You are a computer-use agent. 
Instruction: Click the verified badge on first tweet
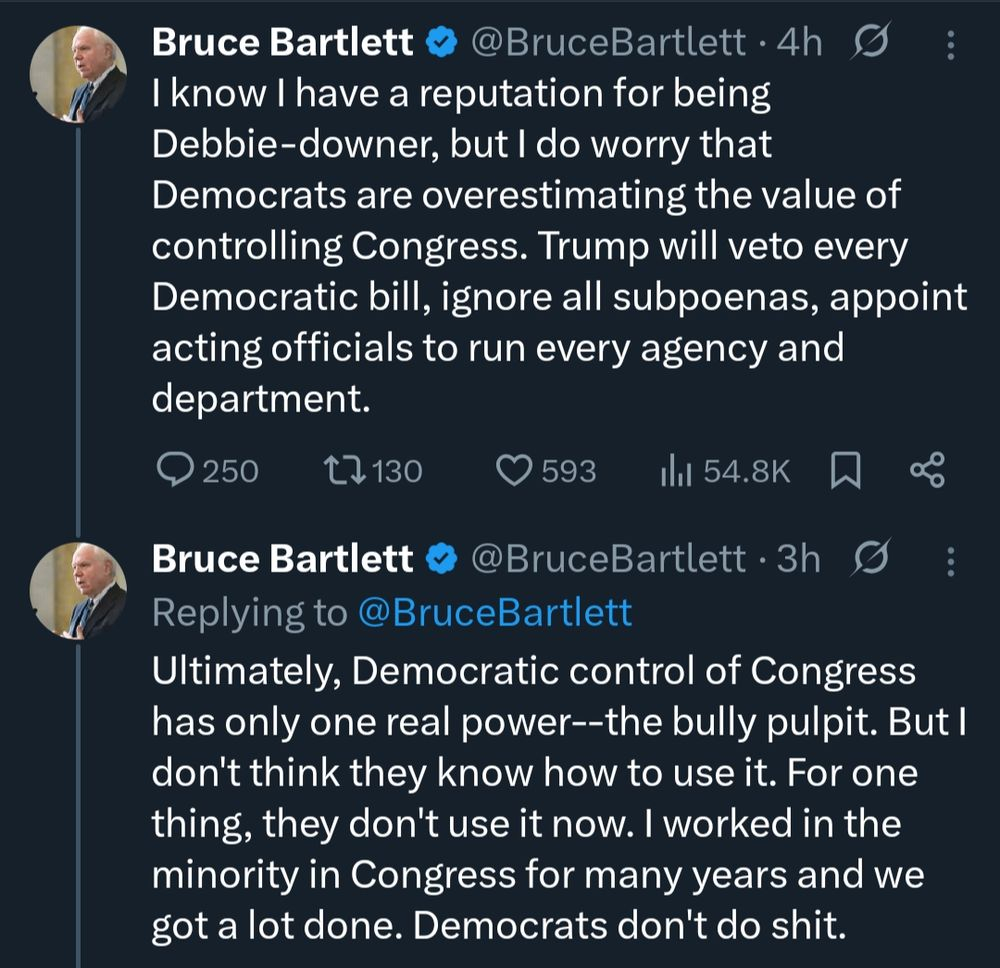point(441,43)
